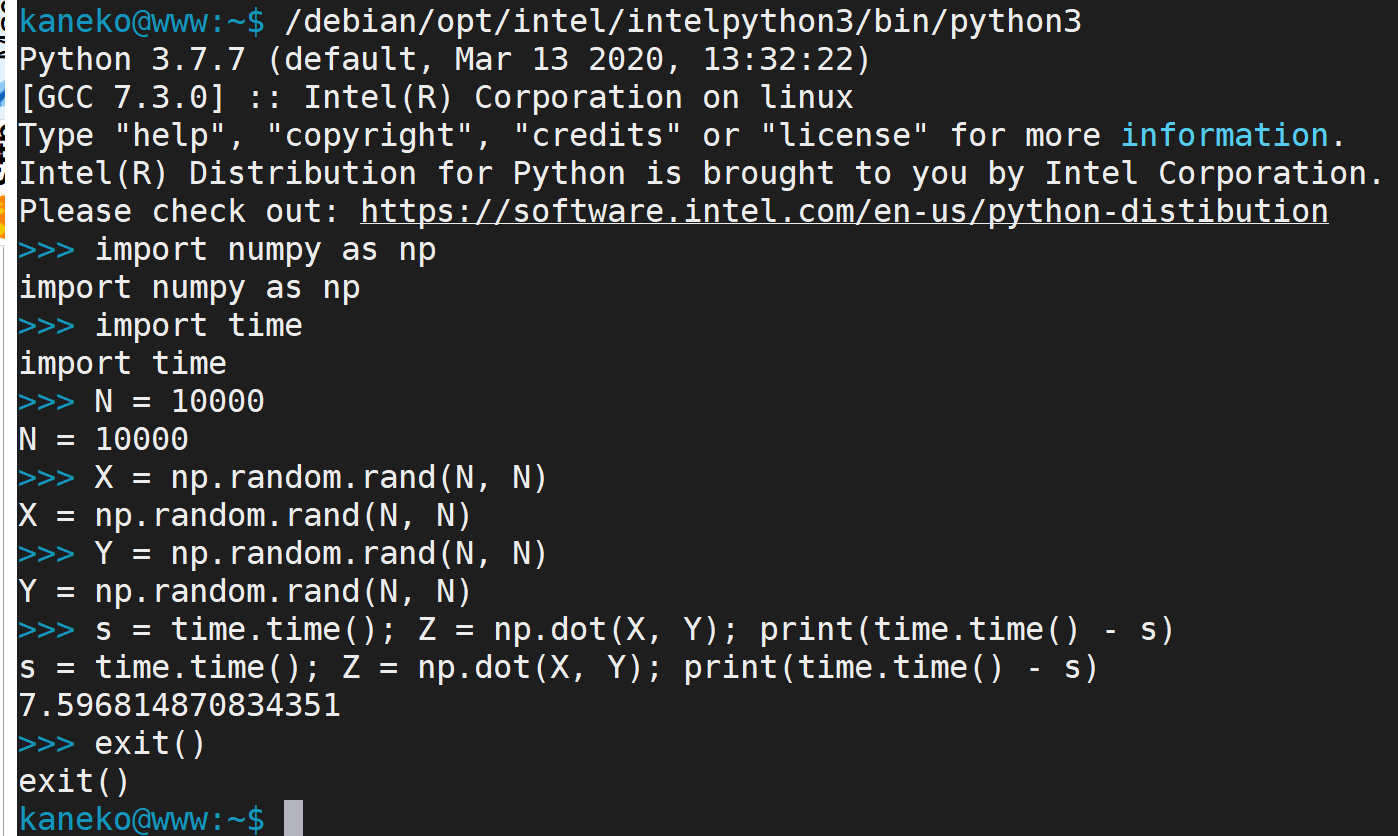Click the first "kaneko@www:~$" prompt
Image resolution: width=1398 pixels, height=836 pixels.
point(142,22)
